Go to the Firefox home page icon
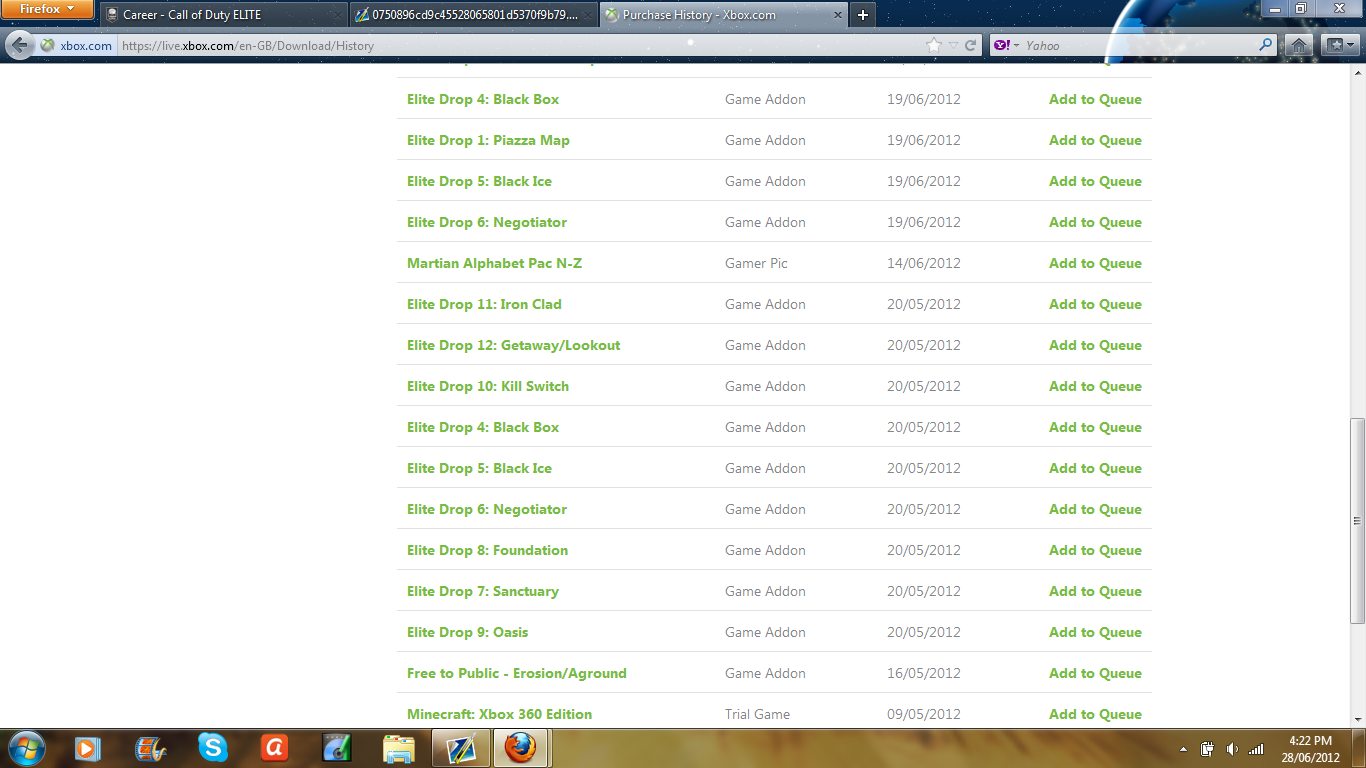 pyautogui.click(x=1298, y=45)
